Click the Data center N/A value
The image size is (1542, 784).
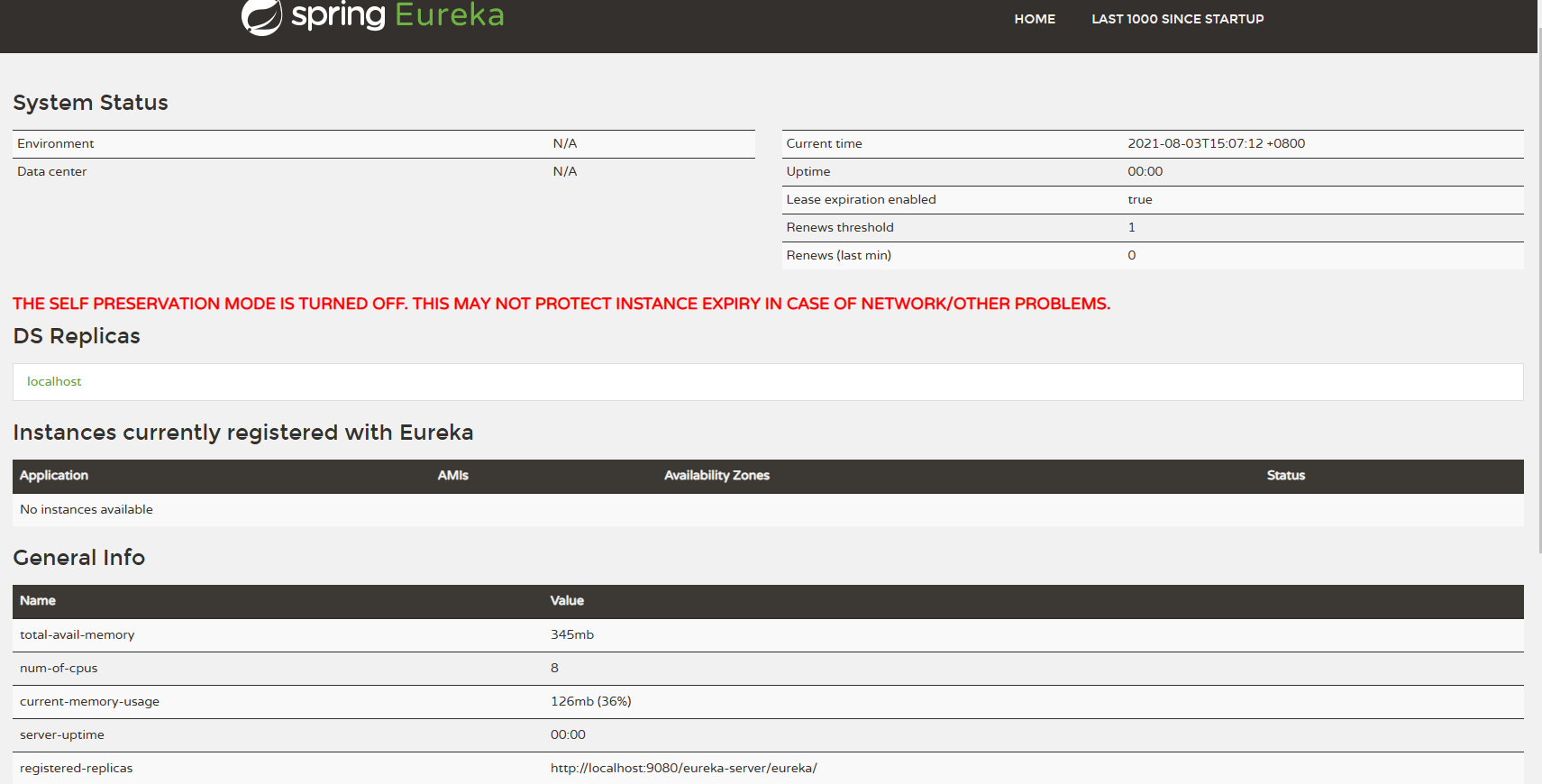click(x=565, y=171)
